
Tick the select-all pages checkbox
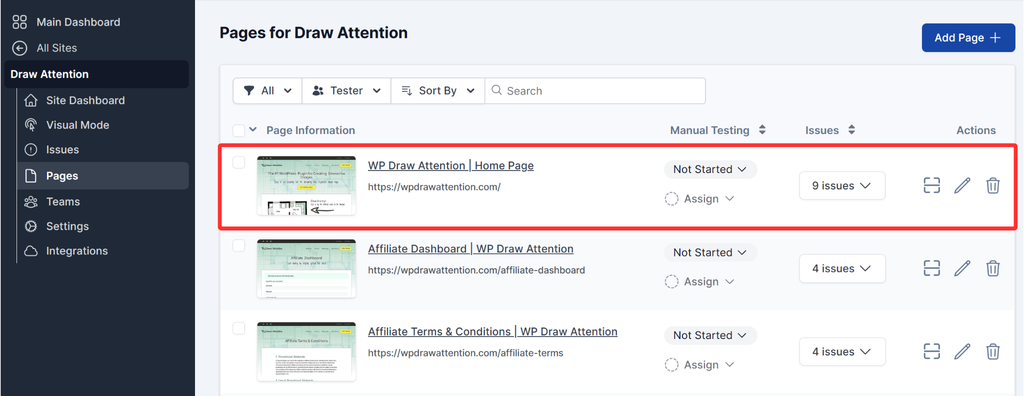[239, 130]
